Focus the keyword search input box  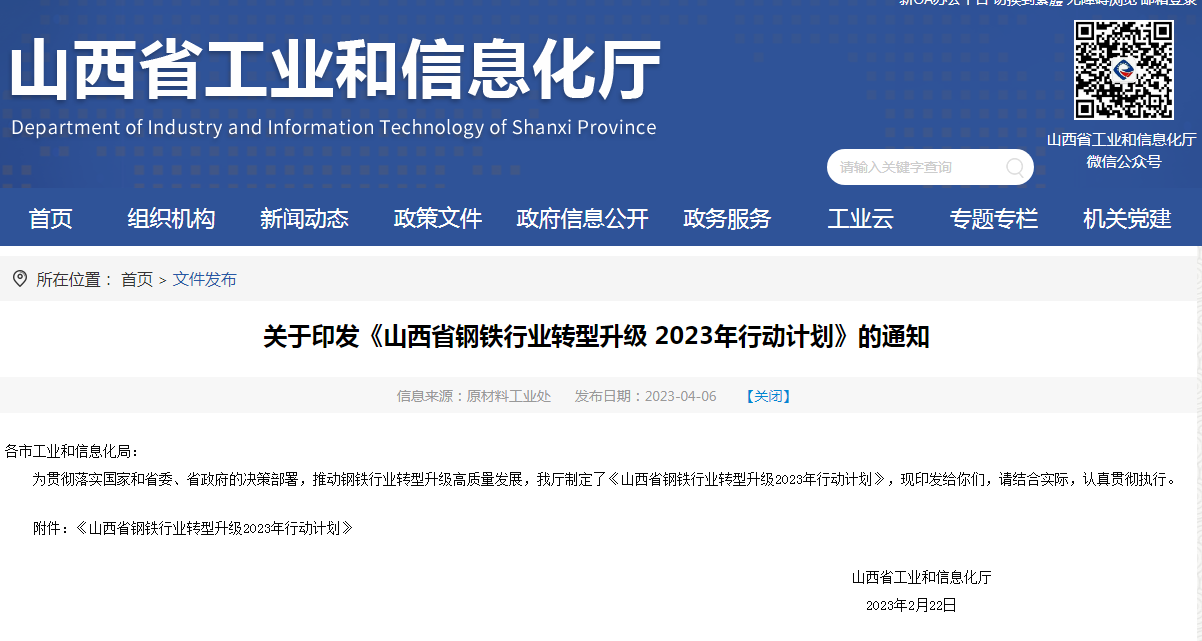[915, 167]
